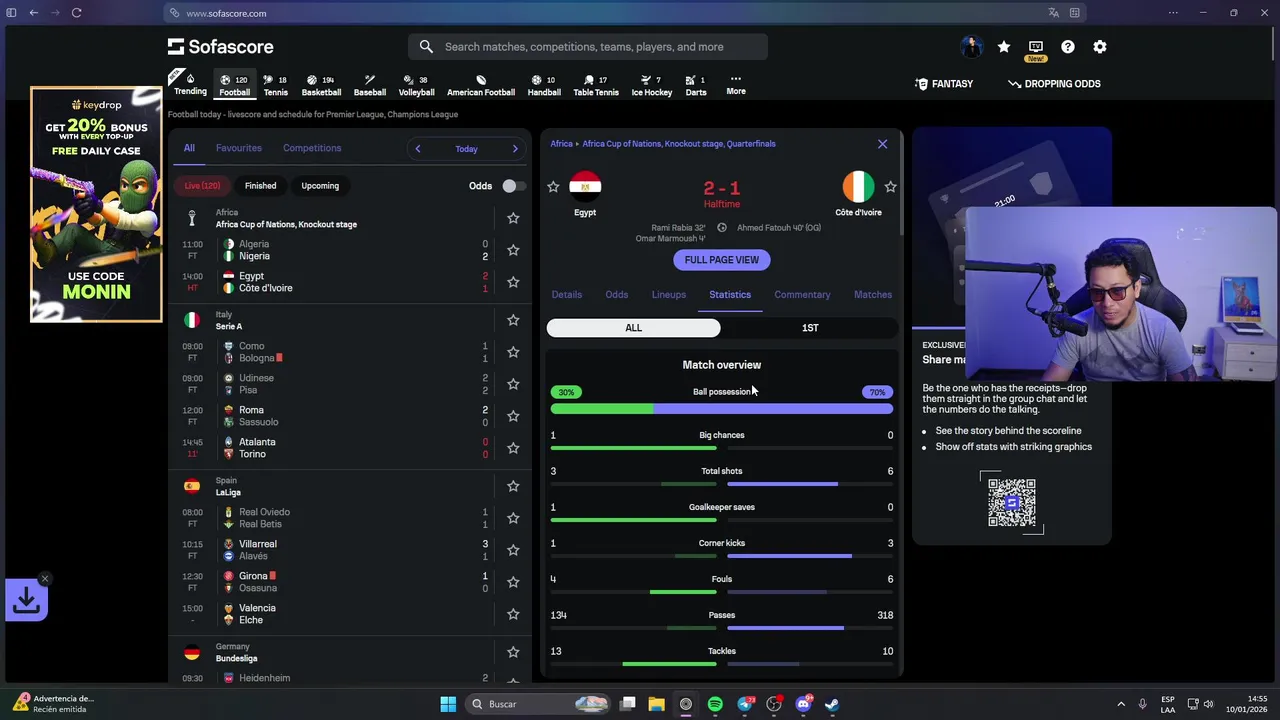Open Steam from the taskbar

(832, 704)
